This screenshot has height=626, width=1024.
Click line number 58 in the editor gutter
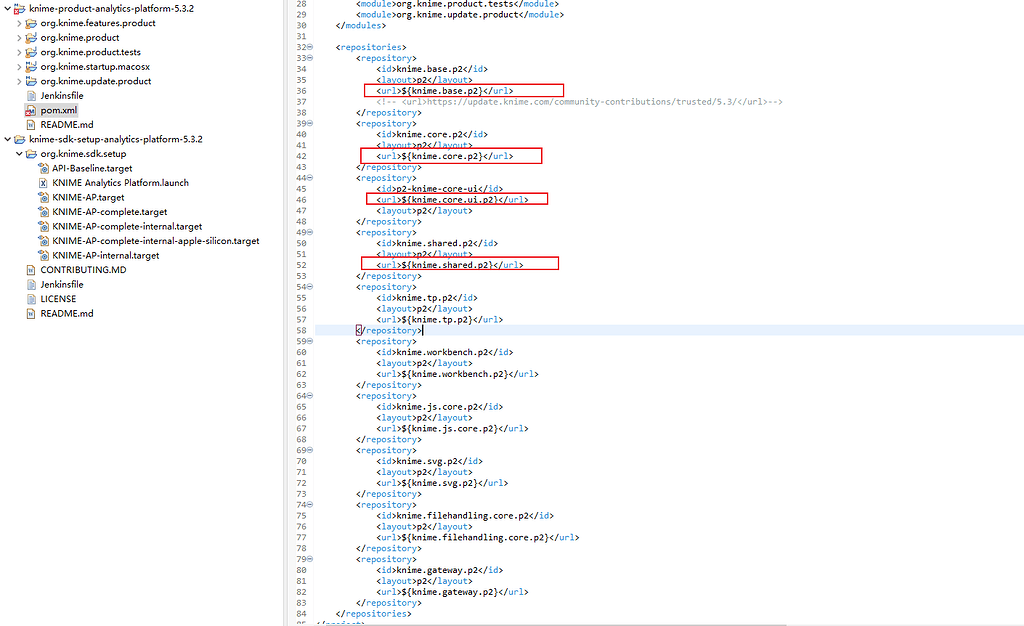pyautogui.click(x=299, y=330)
